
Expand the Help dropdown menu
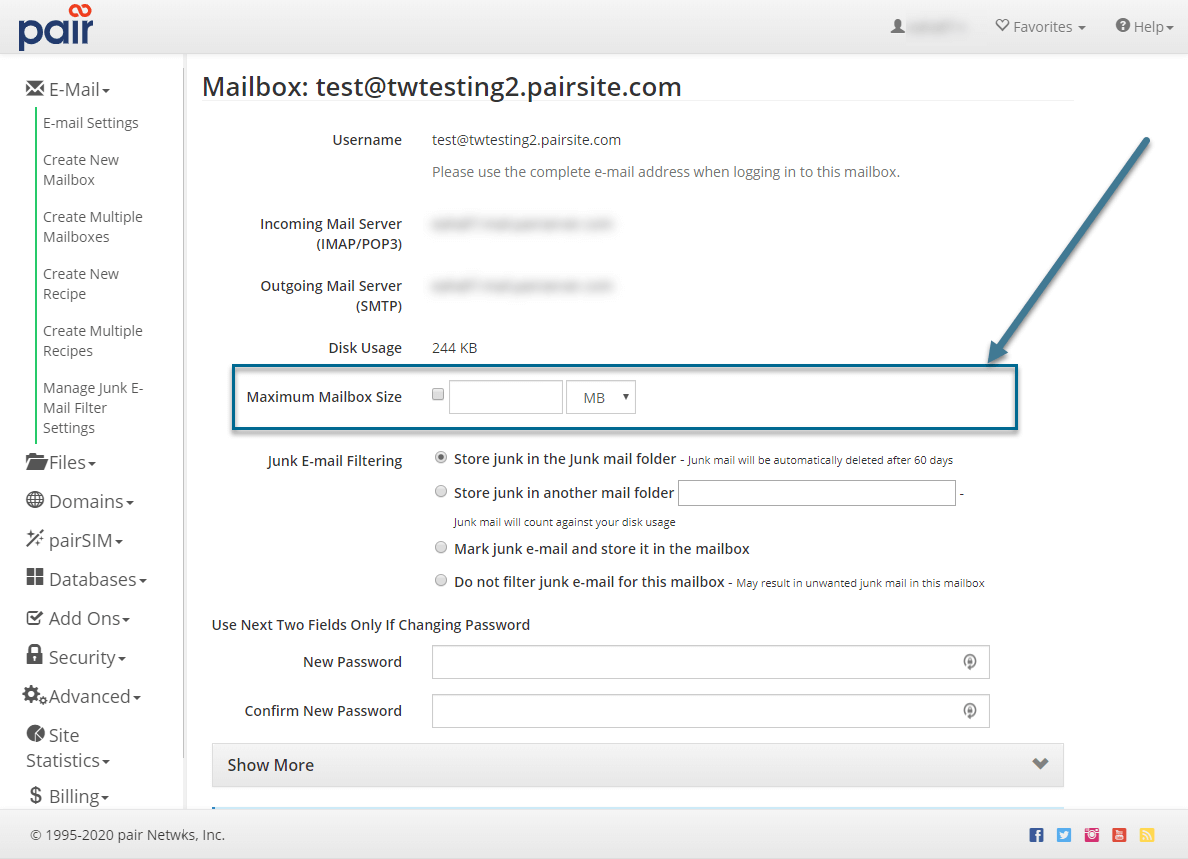(x=1144, y=26)
